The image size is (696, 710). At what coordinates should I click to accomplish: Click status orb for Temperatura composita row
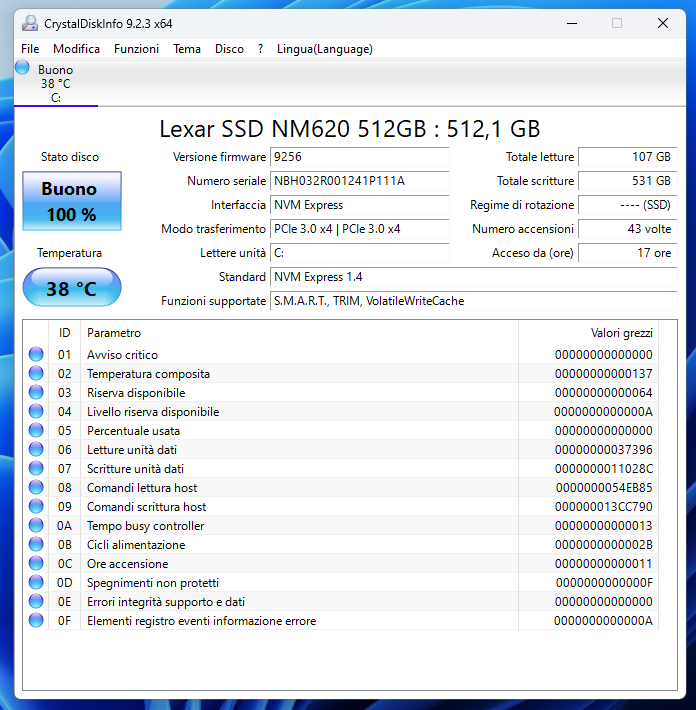tap(36, 373)
